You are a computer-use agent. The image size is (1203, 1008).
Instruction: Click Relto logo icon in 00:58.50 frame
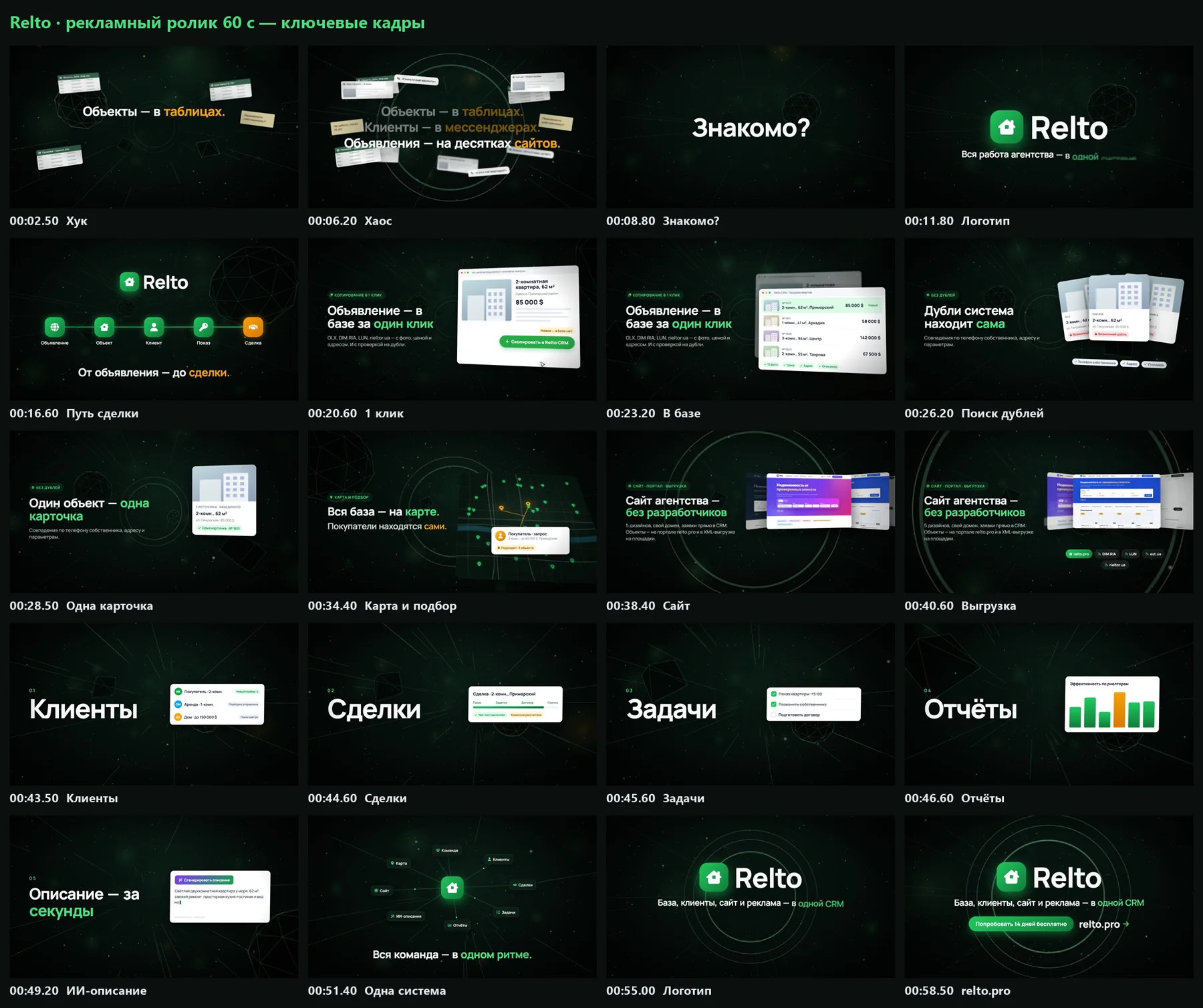pos(1012,877)
